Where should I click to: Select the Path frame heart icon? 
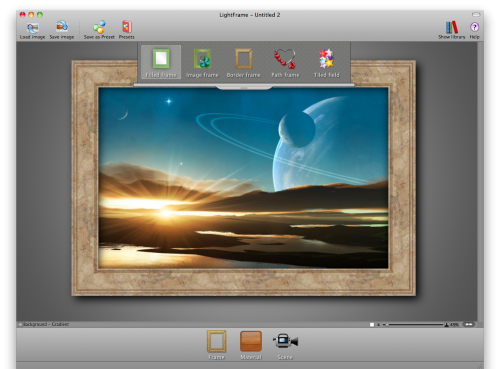coord(285,62)
